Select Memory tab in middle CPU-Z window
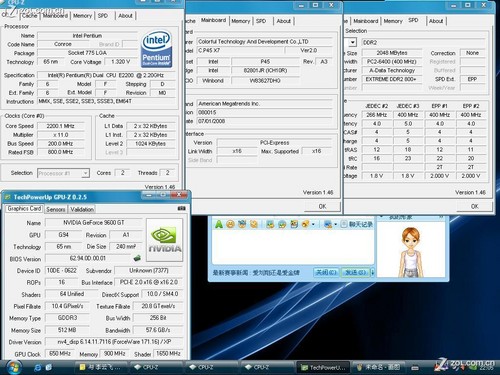This screenshot has height=375, width=500. [x=240, y=21]
